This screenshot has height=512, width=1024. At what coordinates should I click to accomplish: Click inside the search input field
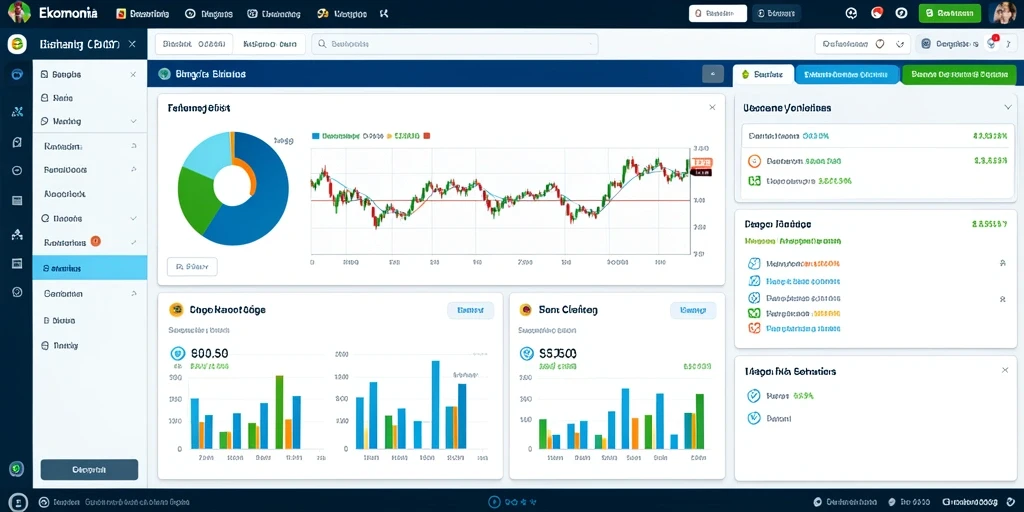pos(455,44)
